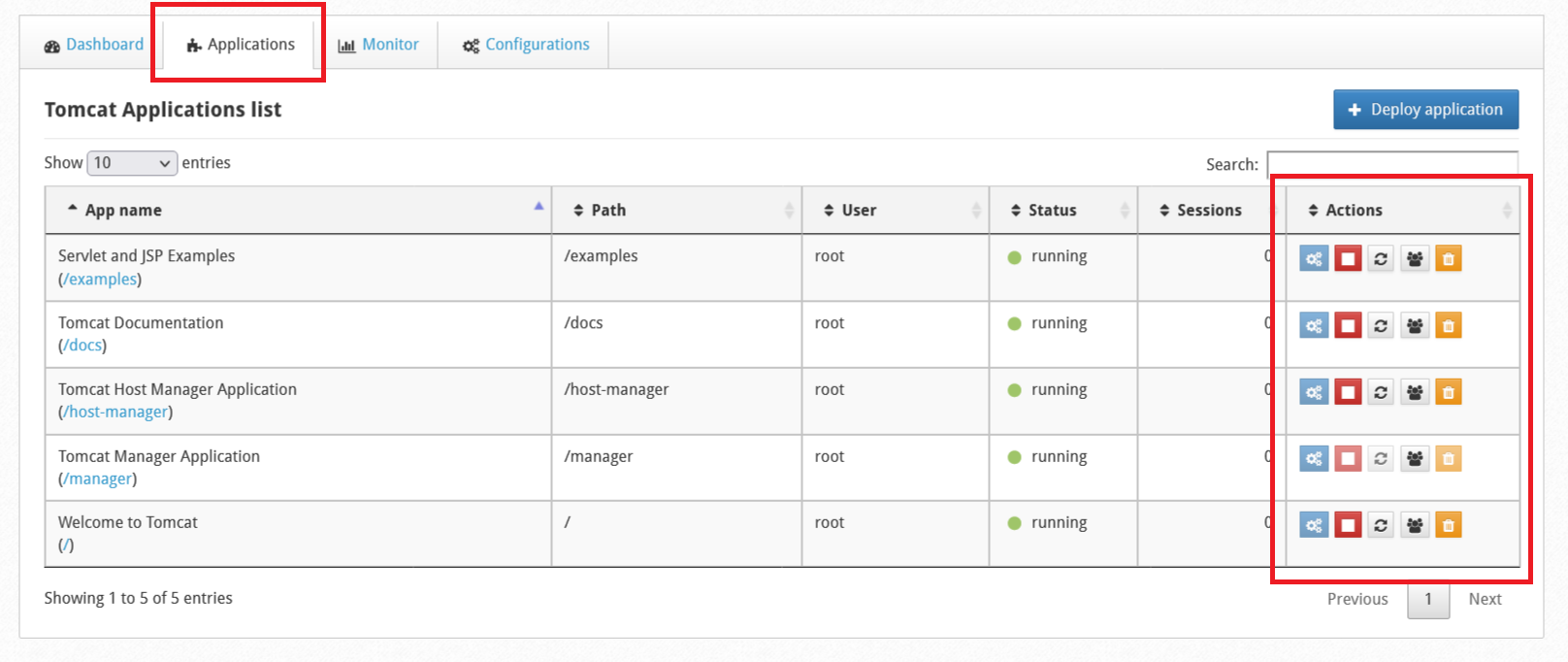The width and height of the screenshot is (1568, 662).
Task: Go to the Configurations tab
Action: (526, 45)
